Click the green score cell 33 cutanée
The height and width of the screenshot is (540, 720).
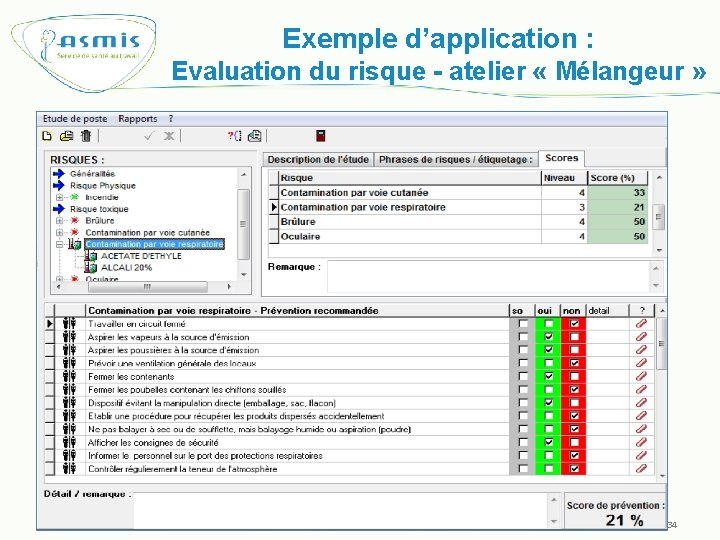pos(617,192)
